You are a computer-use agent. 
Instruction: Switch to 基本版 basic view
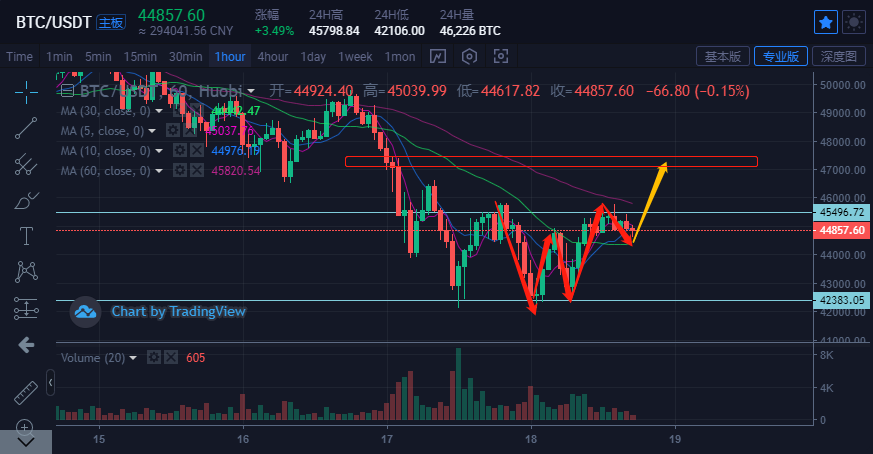(722, 56)
